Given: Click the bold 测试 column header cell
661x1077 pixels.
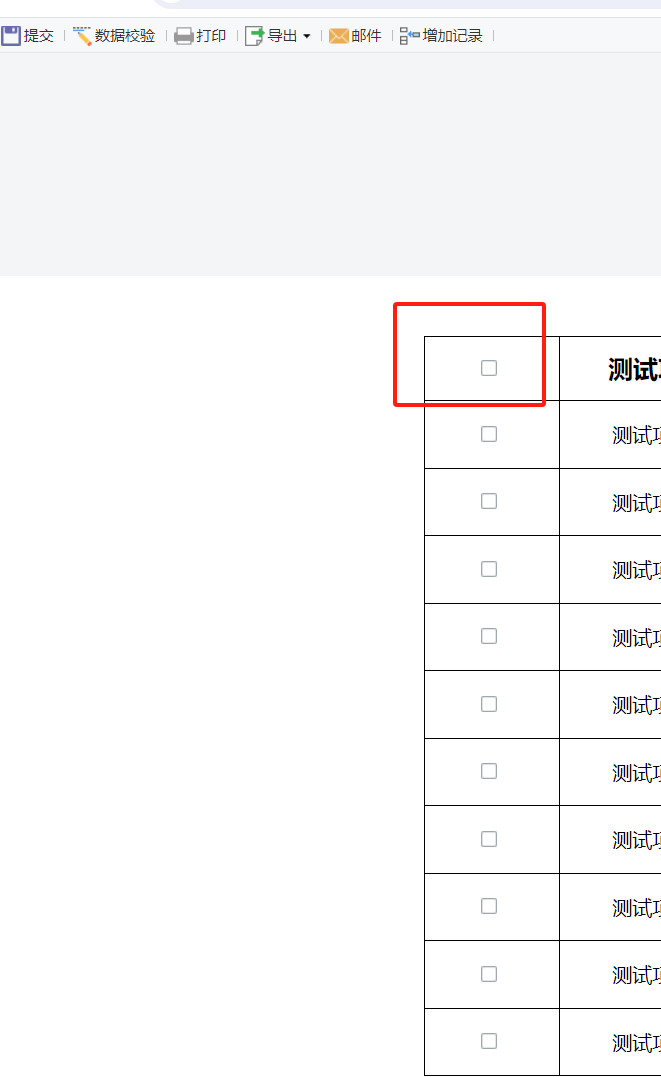Looking at the screenshot, I should click(610, 369).
